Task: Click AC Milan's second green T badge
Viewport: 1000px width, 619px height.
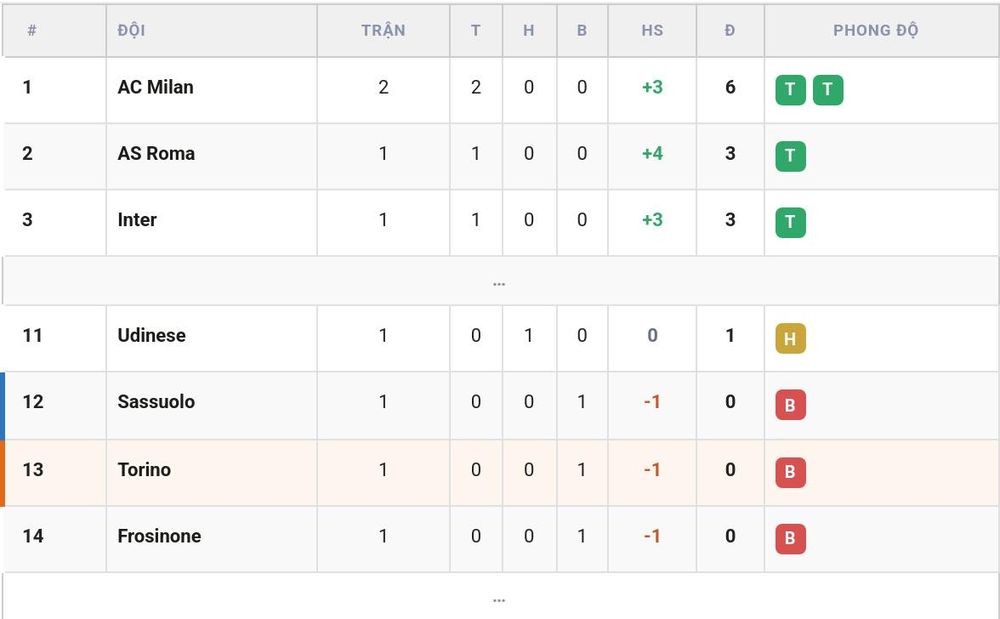Action: (828, 90)
